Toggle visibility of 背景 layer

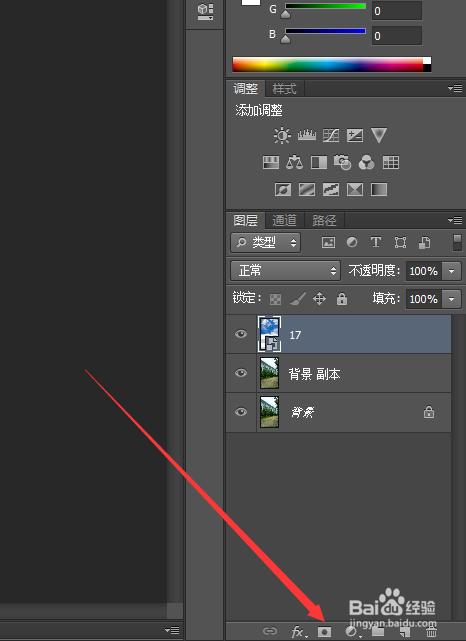[x=241, y=412]
